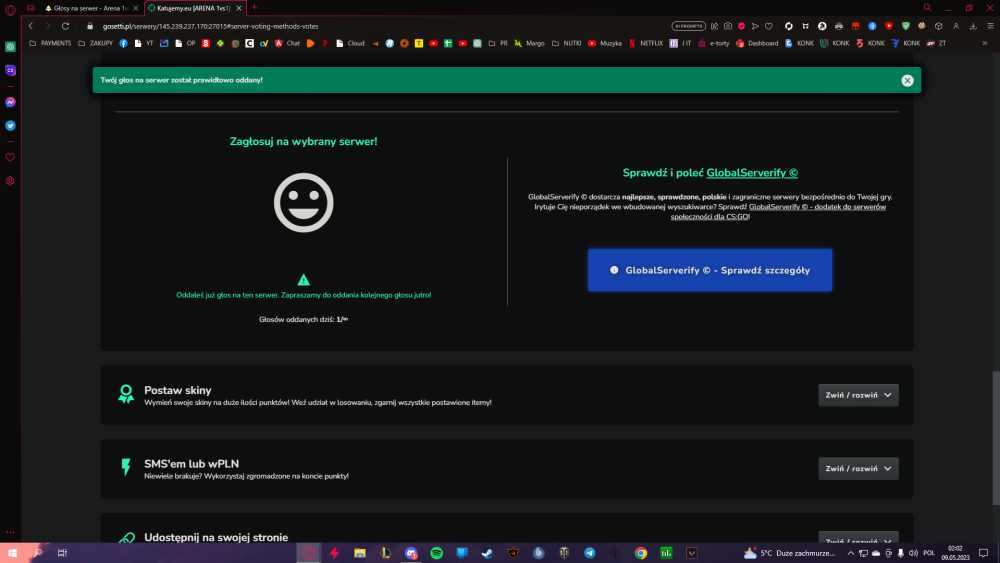This screenshot has width=1000, height=563.
Task: Open the Opera main menu icon
Action: [10, 9]
